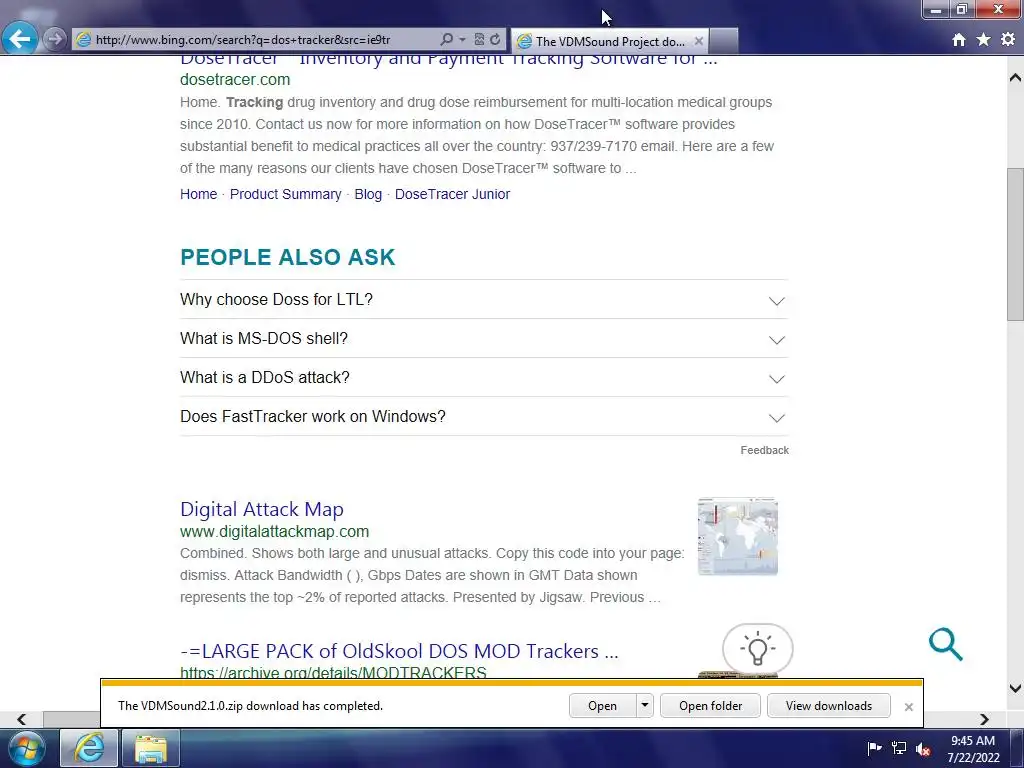Open DoseTracer Blog sublink
The height and width of the screenshot is (768, 1024).
[368, 194]
